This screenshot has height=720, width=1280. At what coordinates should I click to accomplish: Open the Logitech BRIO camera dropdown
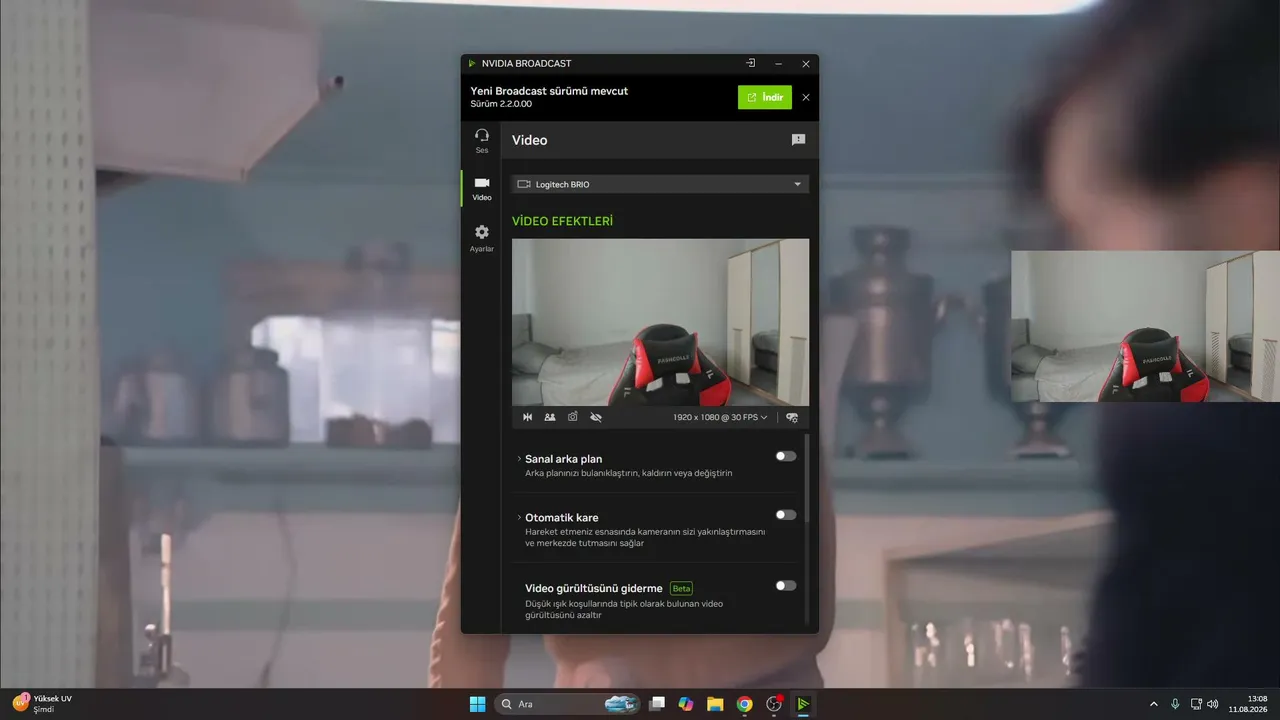coord(660,184)
